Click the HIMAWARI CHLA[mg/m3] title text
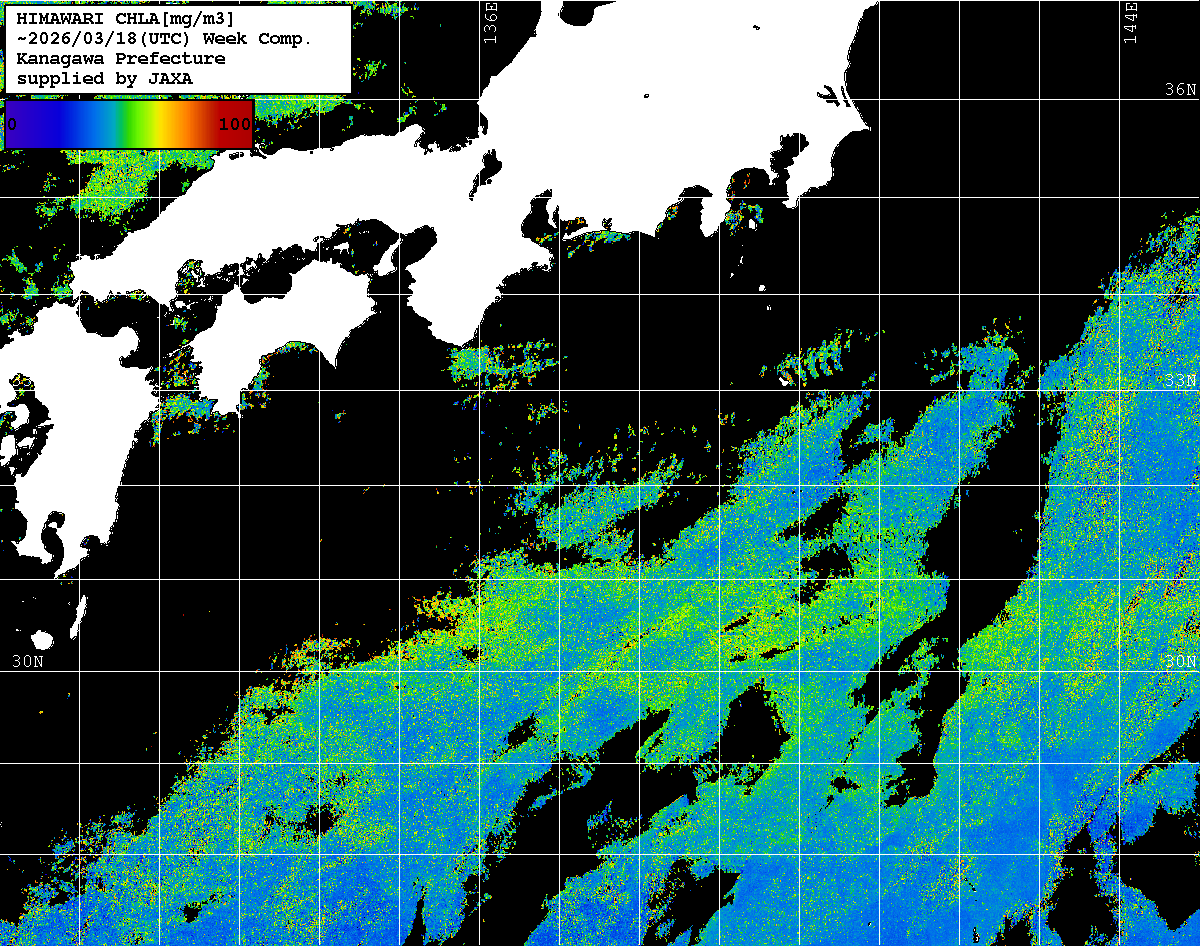 pos(125,19)
